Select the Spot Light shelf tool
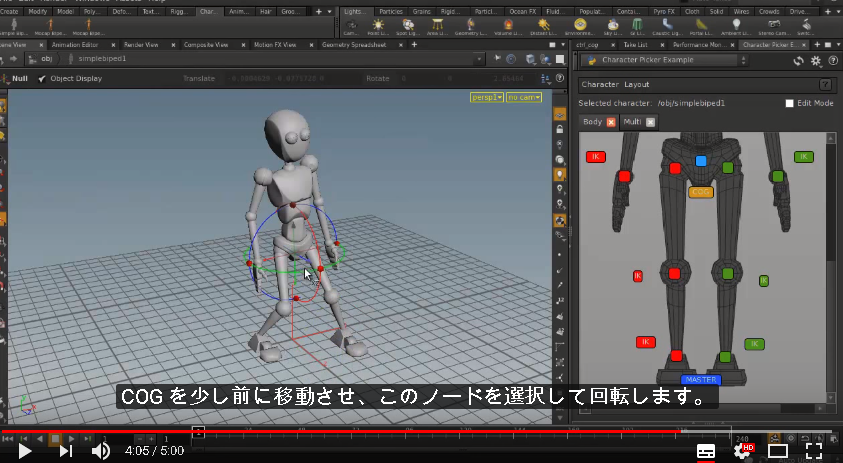The height and width of the screenshot is (463, 843). [408, 26]
